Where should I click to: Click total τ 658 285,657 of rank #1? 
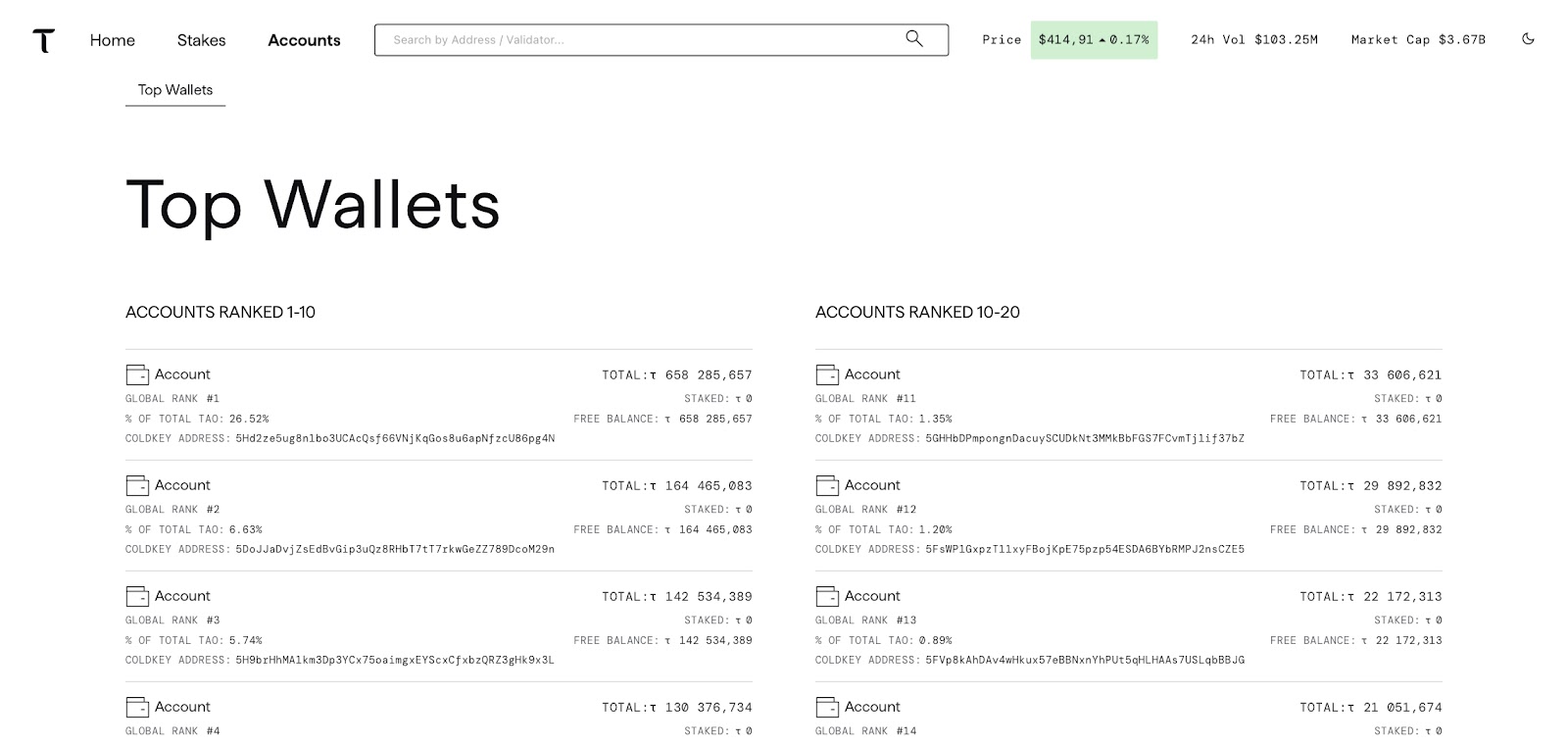677,375
